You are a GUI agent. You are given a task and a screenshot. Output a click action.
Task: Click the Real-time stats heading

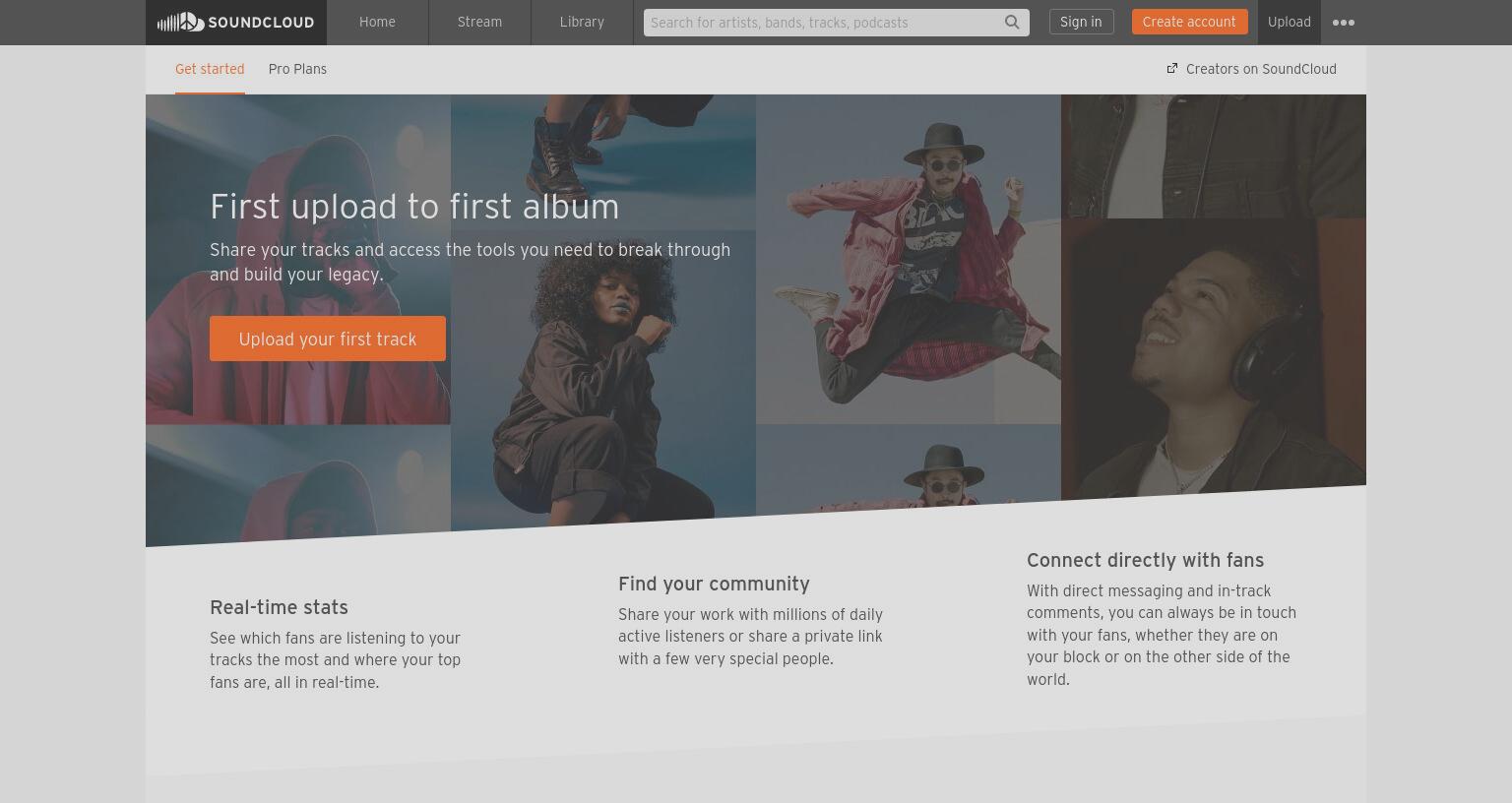[279, 607]
